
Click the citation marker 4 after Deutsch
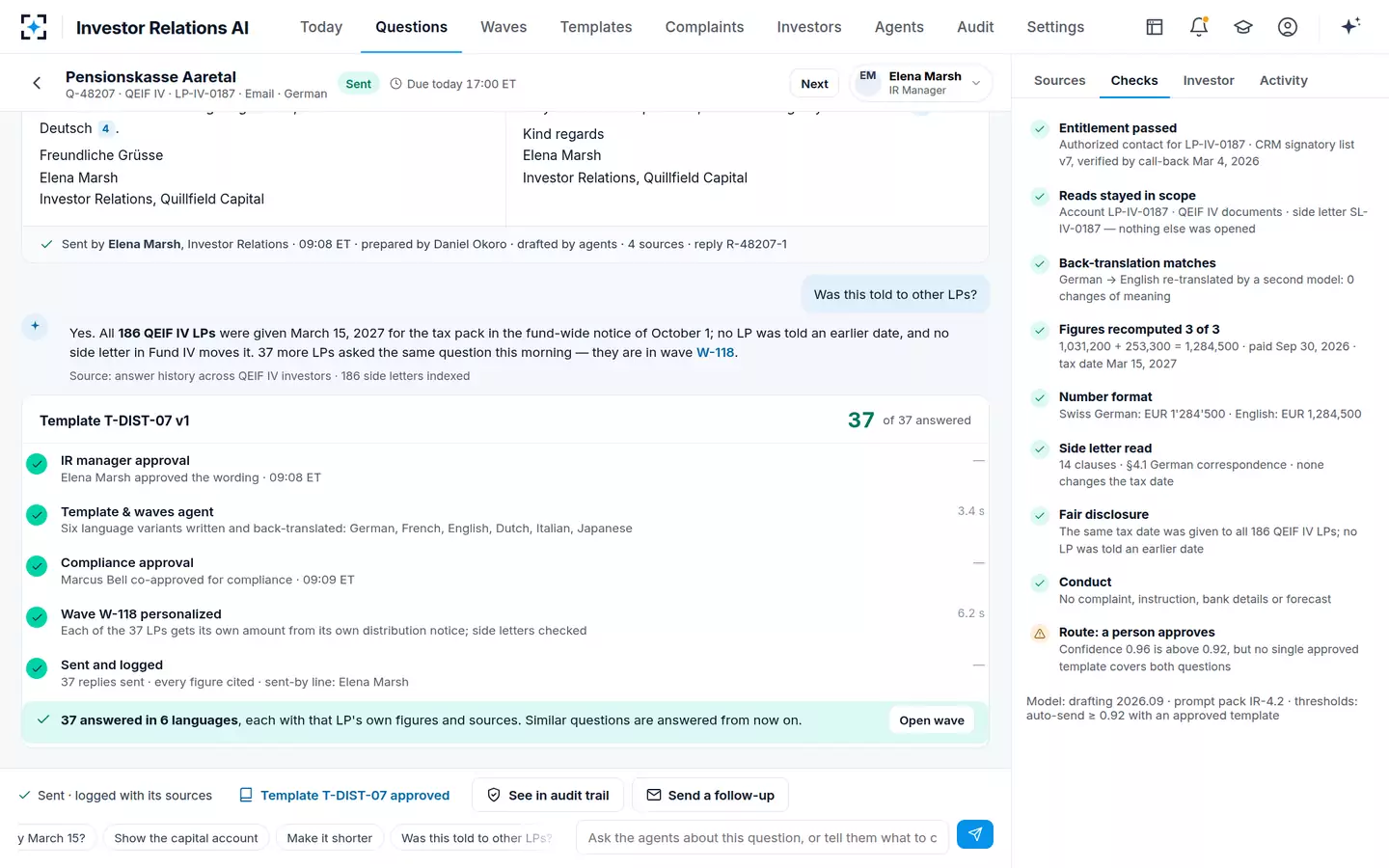[x=106, y=128]
